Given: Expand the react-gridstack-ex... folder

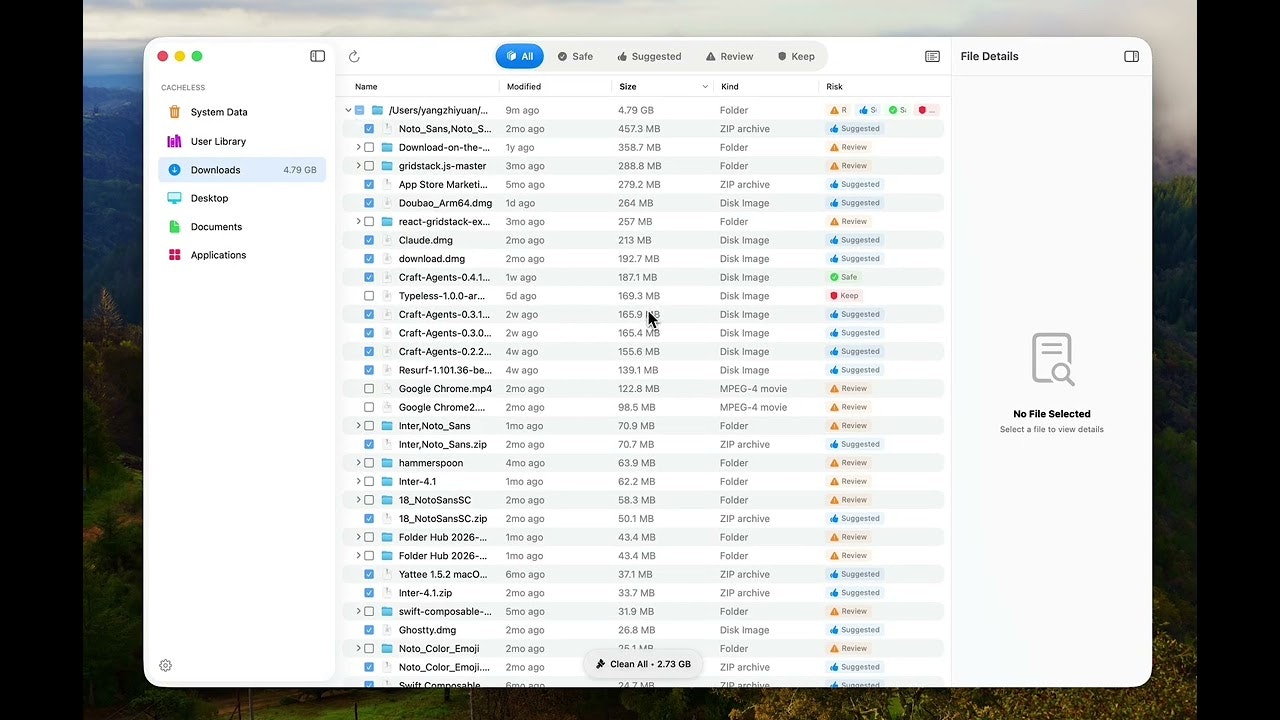Looking at the screenshot, I should (358, 222).
